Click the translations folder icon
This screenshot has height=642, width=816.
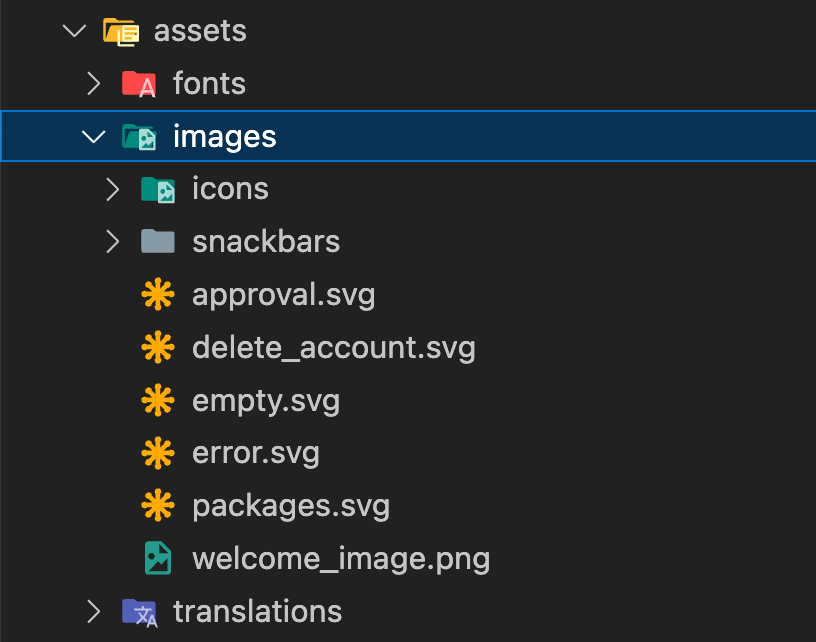coord(139,612)
